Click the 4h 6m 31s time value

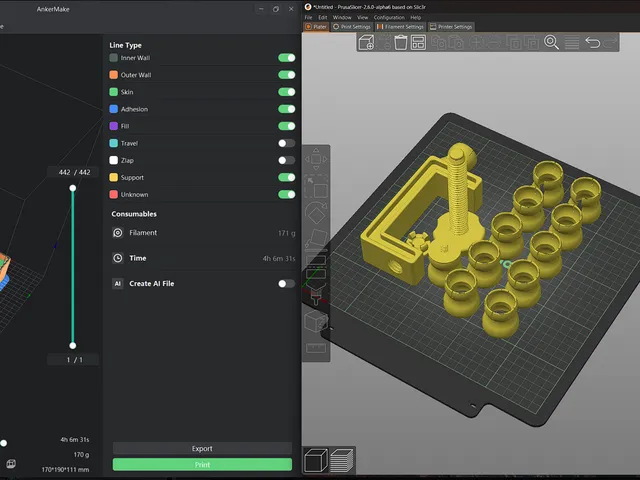click(279, 258)
